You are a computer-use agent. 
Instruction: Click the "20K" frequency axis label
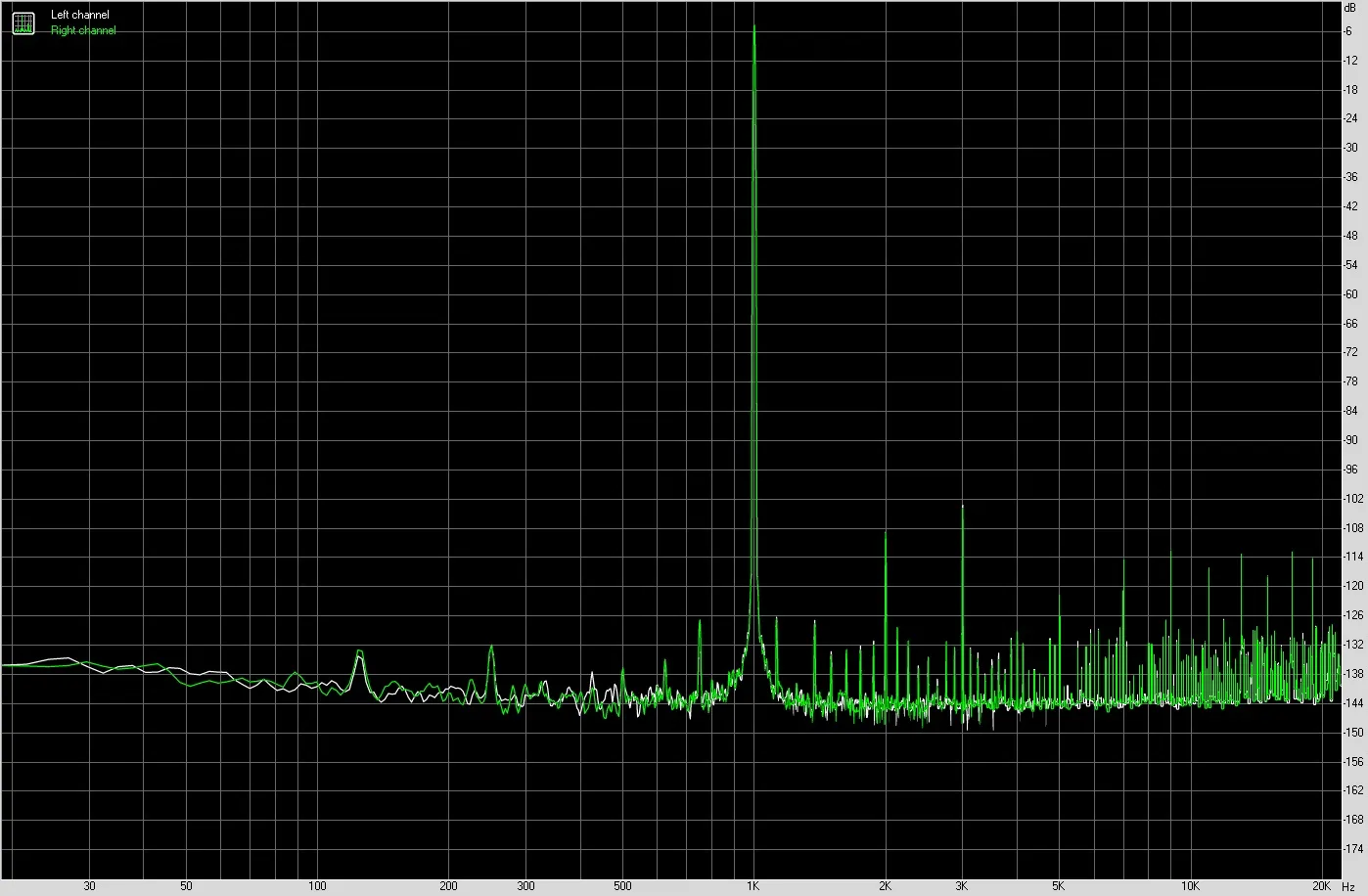[1321, 886]
